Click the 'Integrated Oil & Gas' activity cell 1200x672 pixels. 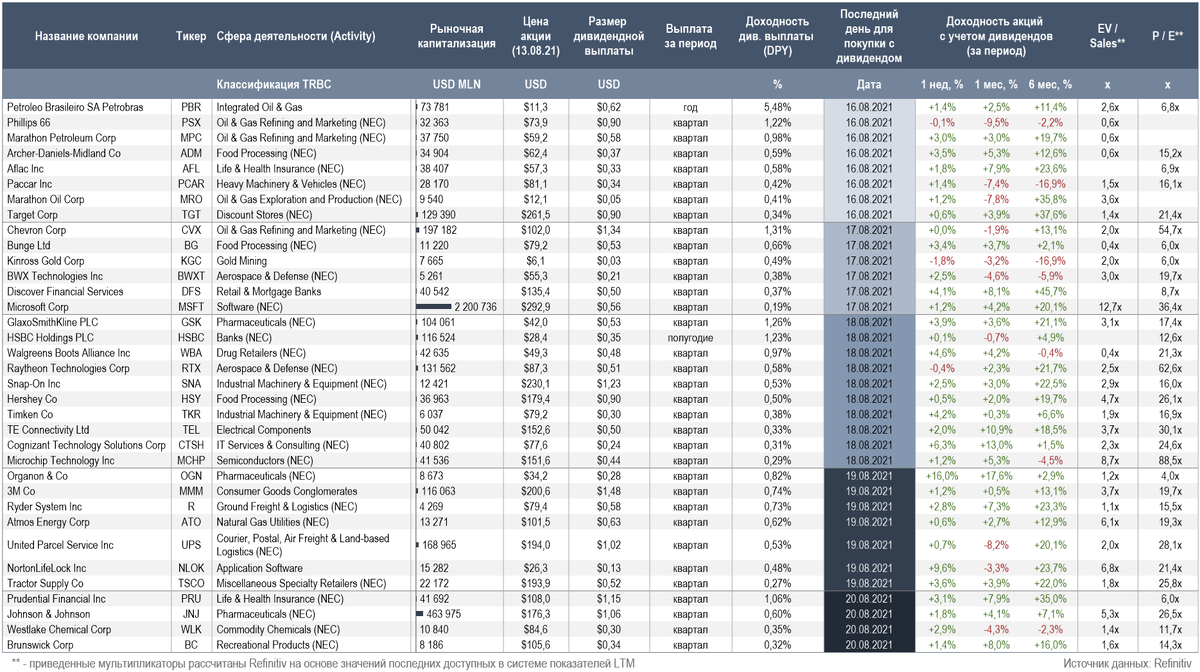pos(259,106)
